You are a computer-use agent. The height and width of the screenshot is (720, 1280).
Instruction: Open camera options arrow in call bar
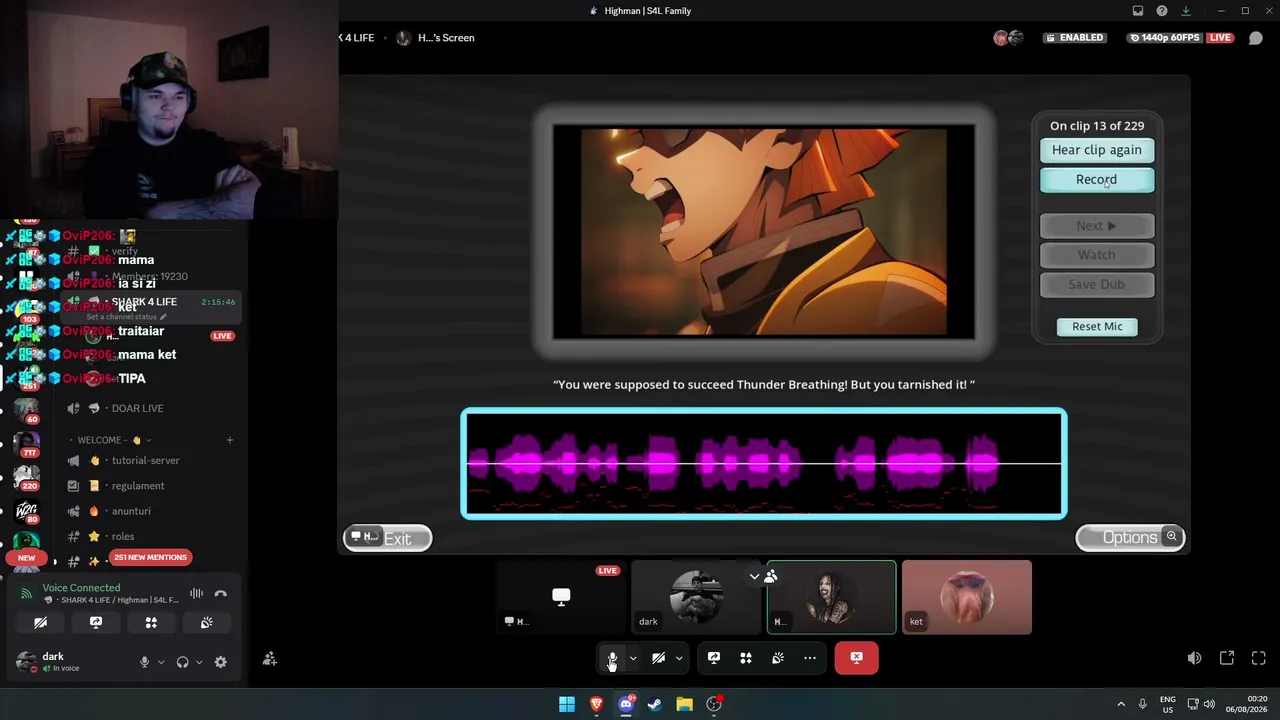tap(679, 658)
